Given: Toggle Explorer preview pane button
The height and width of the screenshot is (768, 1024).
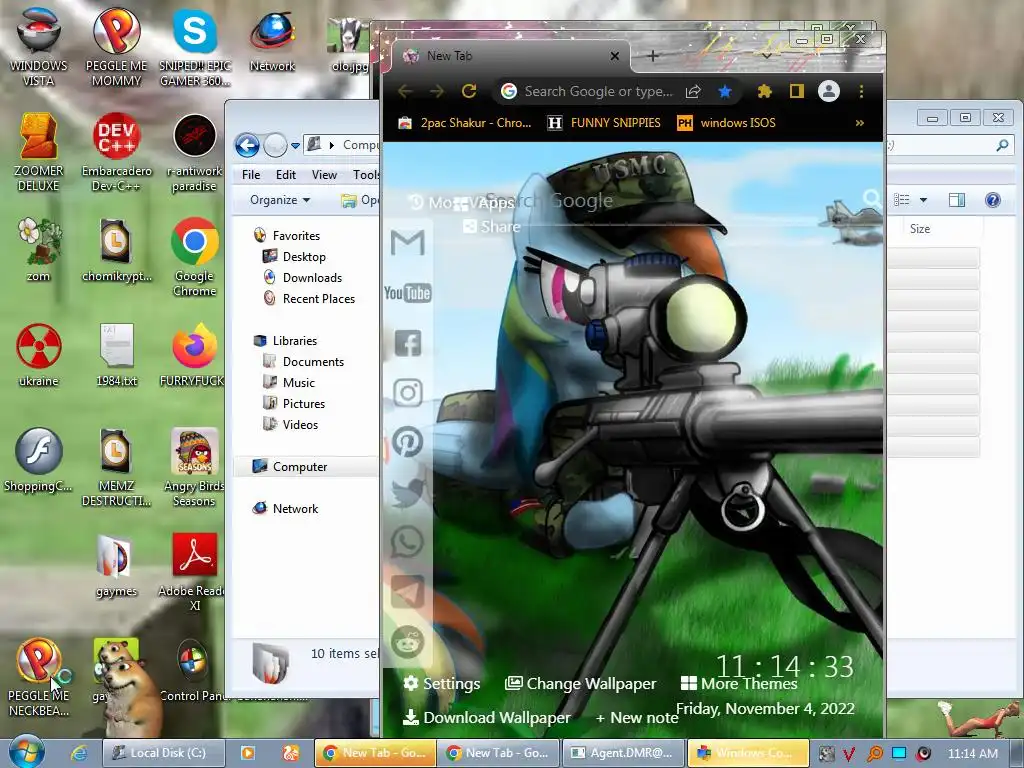Looking at the screenshot, I should click(957, 200).
